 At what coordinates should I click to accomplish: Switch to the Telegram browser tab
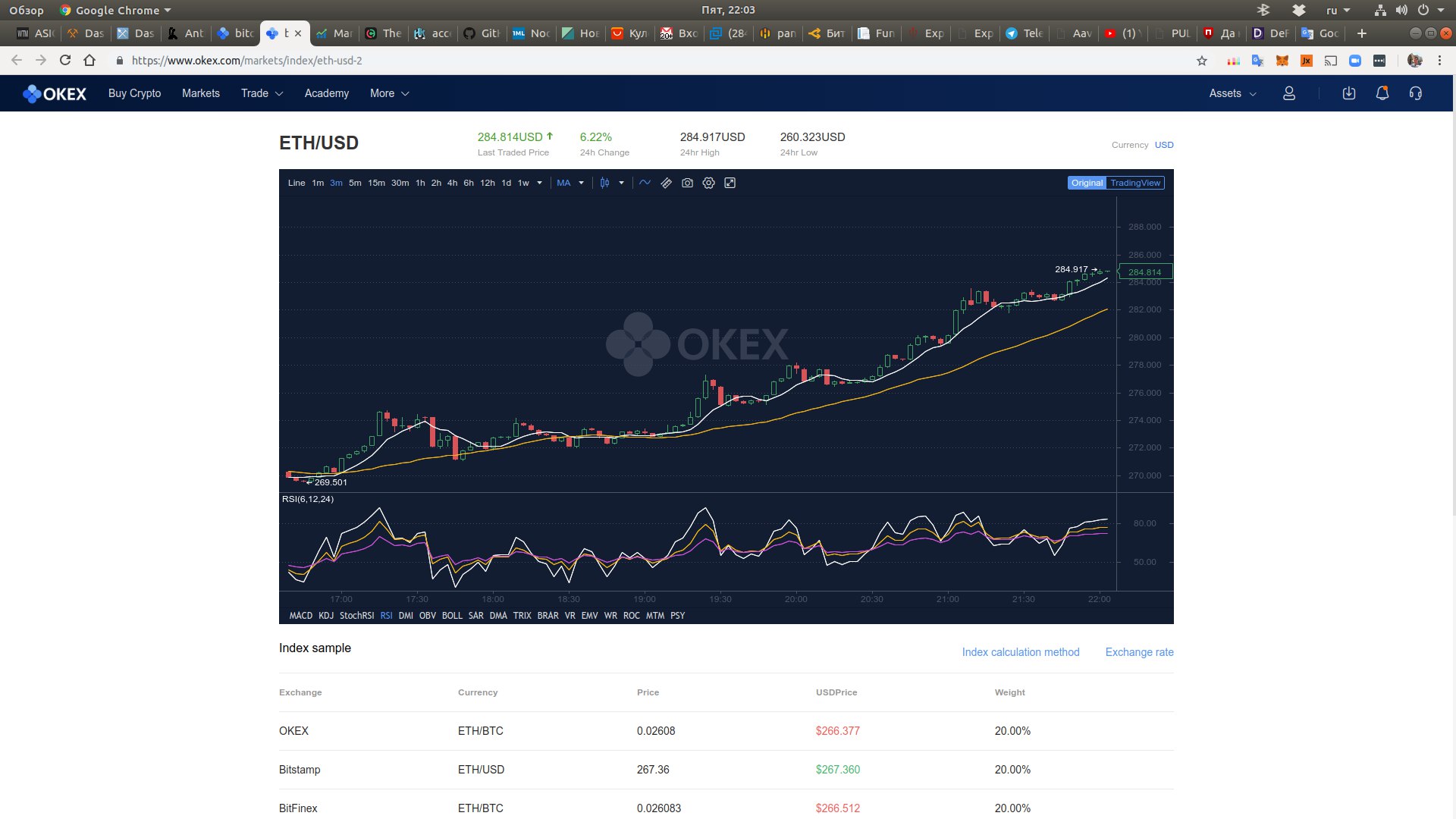coord(1024,33)
